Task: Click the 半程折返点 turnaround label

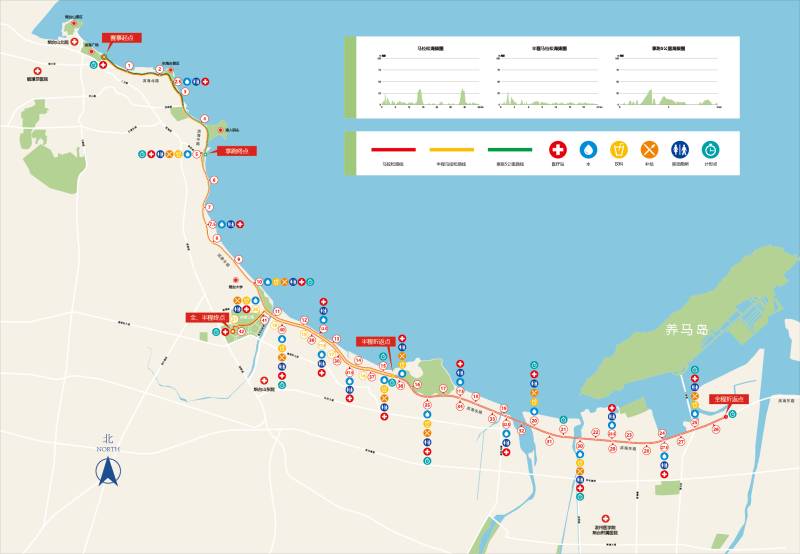Action: 377,341
